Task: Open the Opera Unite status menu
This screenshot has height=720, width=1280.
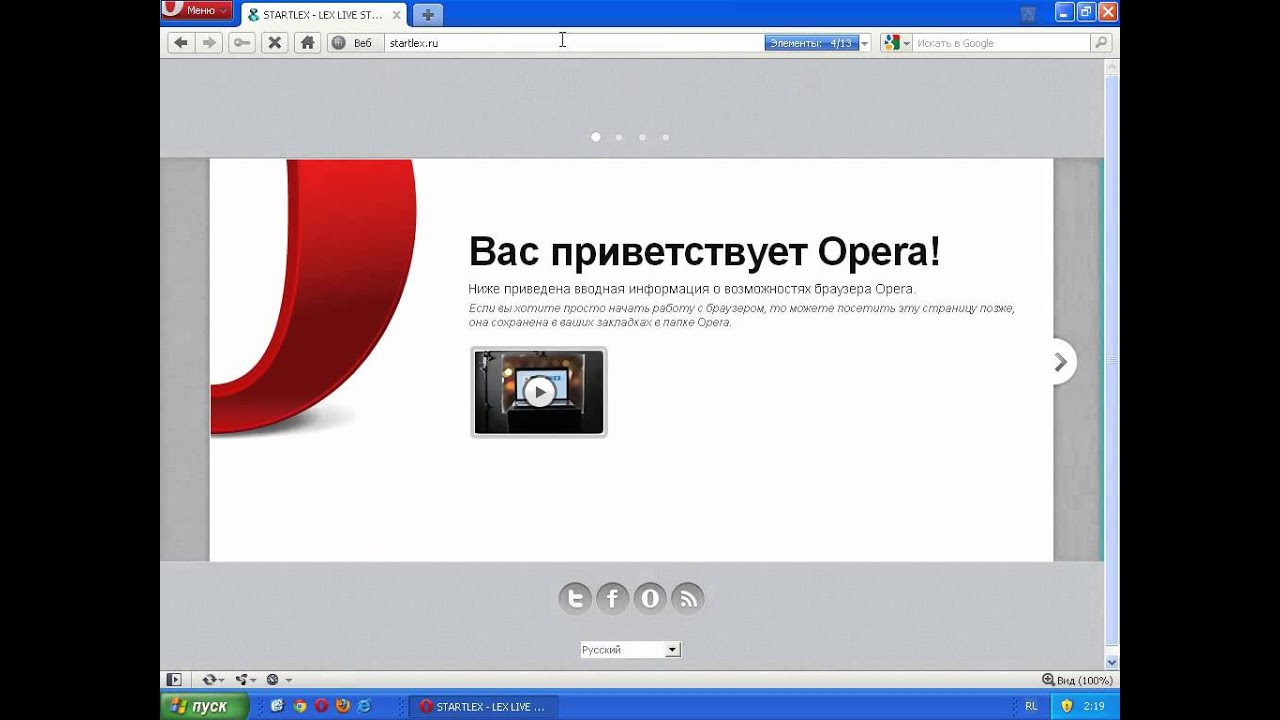Action: (x=245, y=680)
